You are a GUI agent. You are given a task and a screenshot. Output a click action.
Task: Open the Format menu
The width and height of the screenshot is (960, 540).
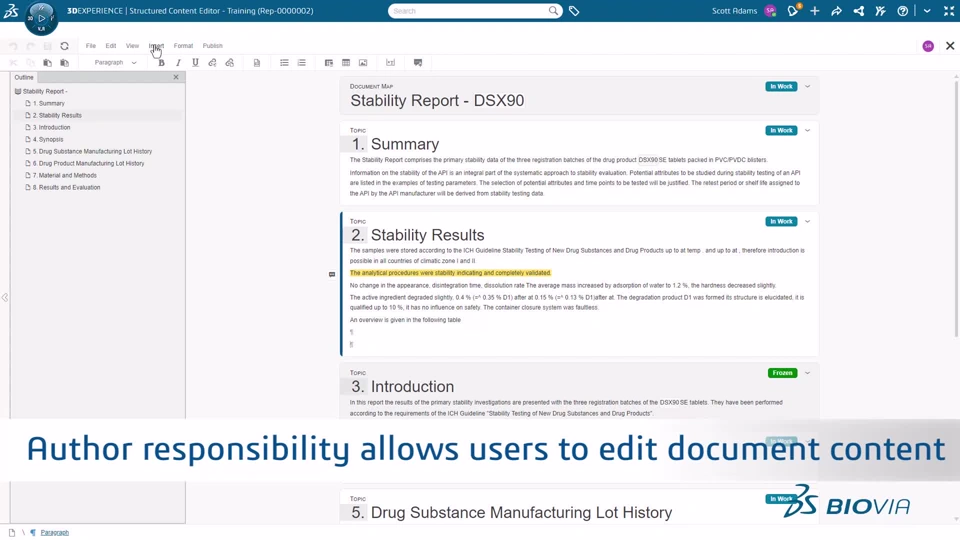coord(183,46)
